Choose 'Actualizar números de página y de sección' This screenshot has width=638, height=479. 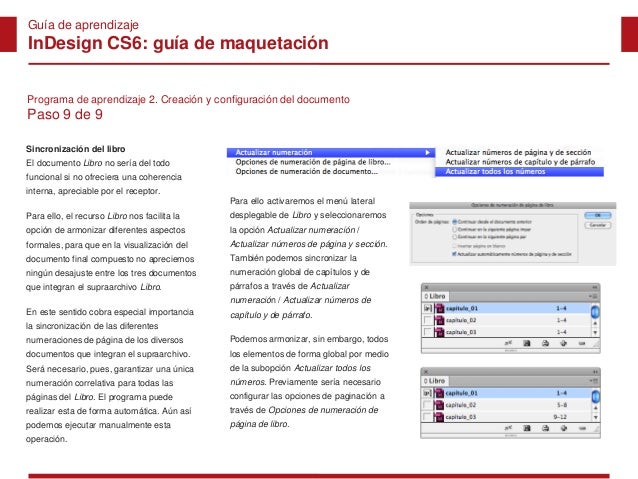click(518, 152)
